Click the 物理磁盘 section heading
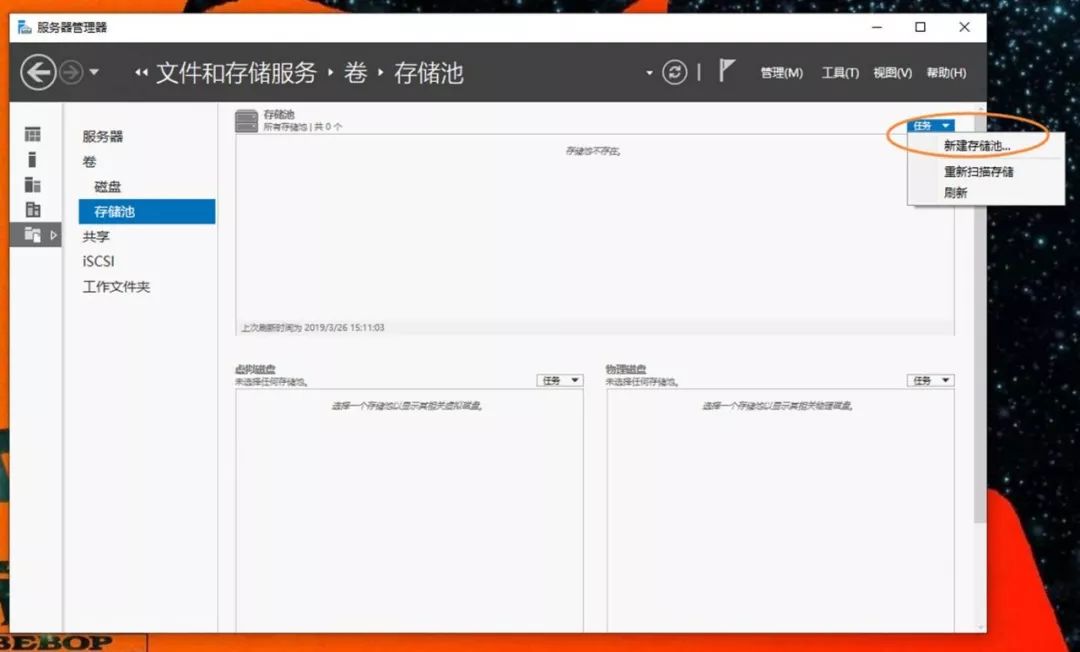Image resolution: width=1080 pixels, height=652 pixels. tap(625, 369)
